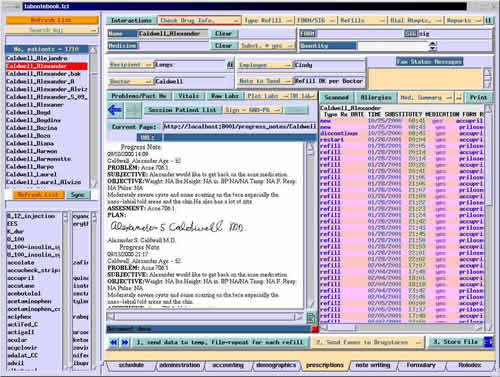Screen dimensions: 500x377
Task: Click the gray forward arrow icon
Action: [x=132, y=110]
